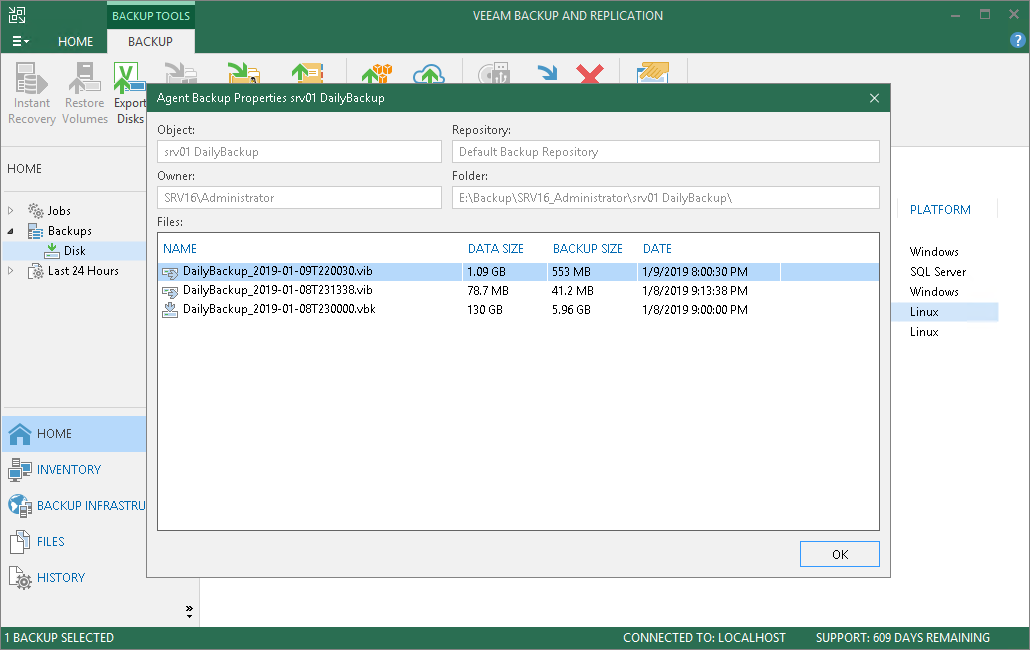This screenshot has width=1030, height=650.
Task: Select Jobs in the navigation tree
Action: [x=58, y=211]
